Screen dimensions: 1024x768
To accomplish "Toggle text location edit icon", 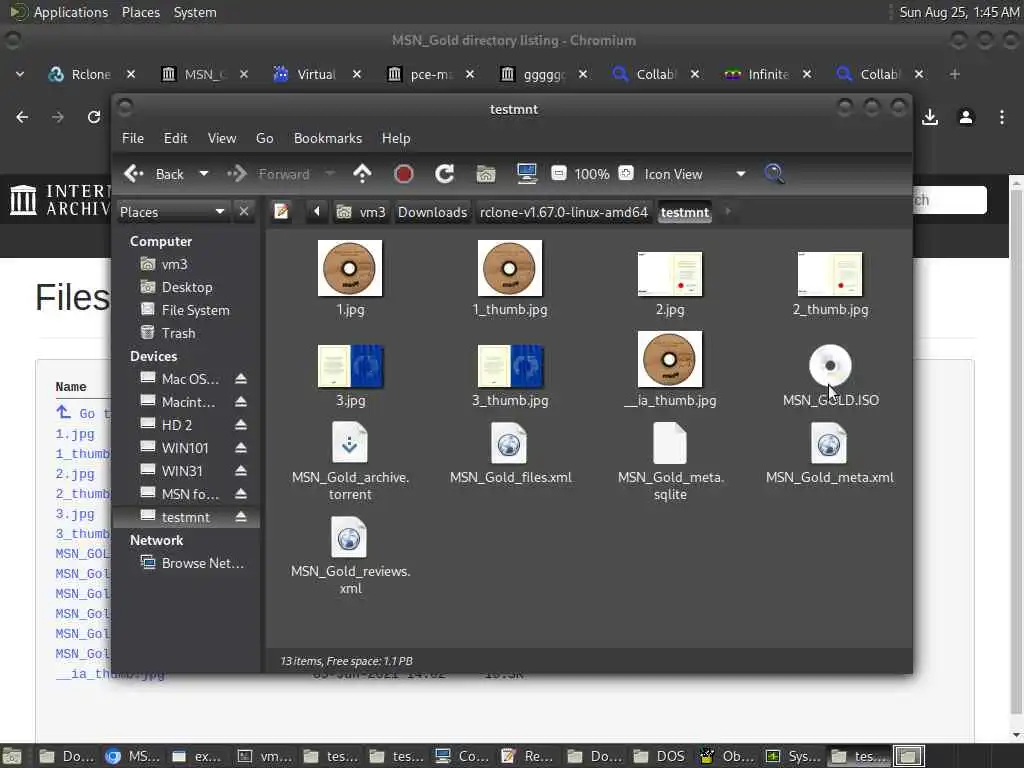I will click(281, 212).
